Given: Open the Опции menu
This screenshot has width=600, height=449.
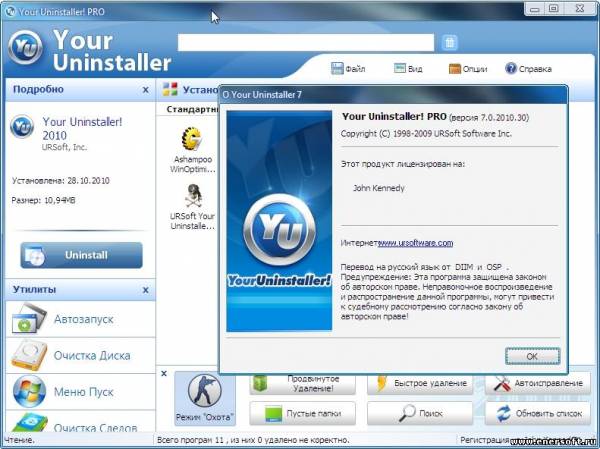Looking at the screenshot, I should (468, 69).
